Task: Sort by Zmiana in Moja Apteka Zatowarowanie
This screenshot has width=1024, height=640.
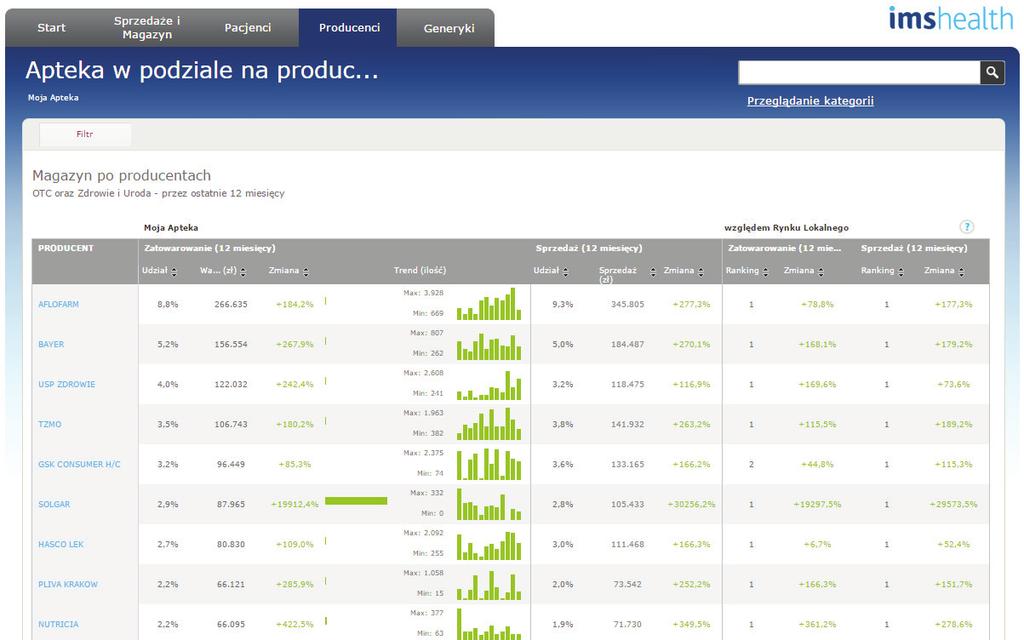Action: [306, 272]
